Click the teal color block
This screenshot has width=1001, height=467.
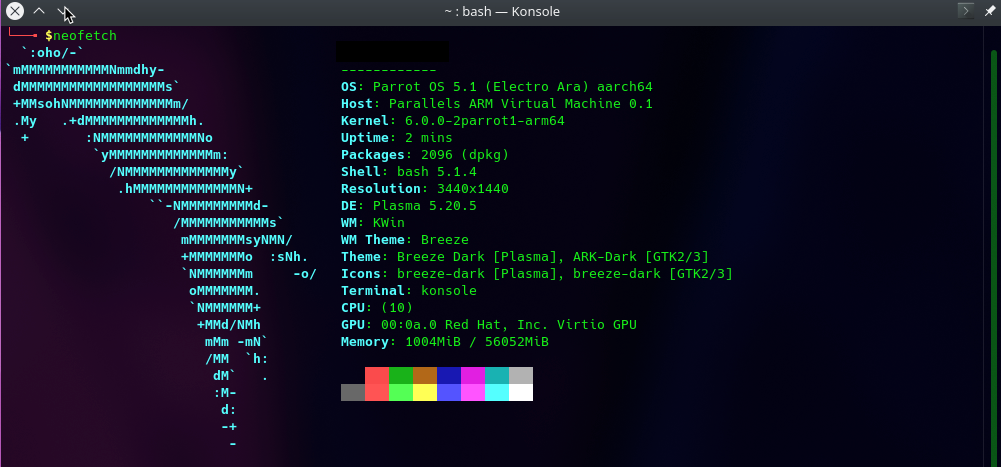click(x=497, y=375)
